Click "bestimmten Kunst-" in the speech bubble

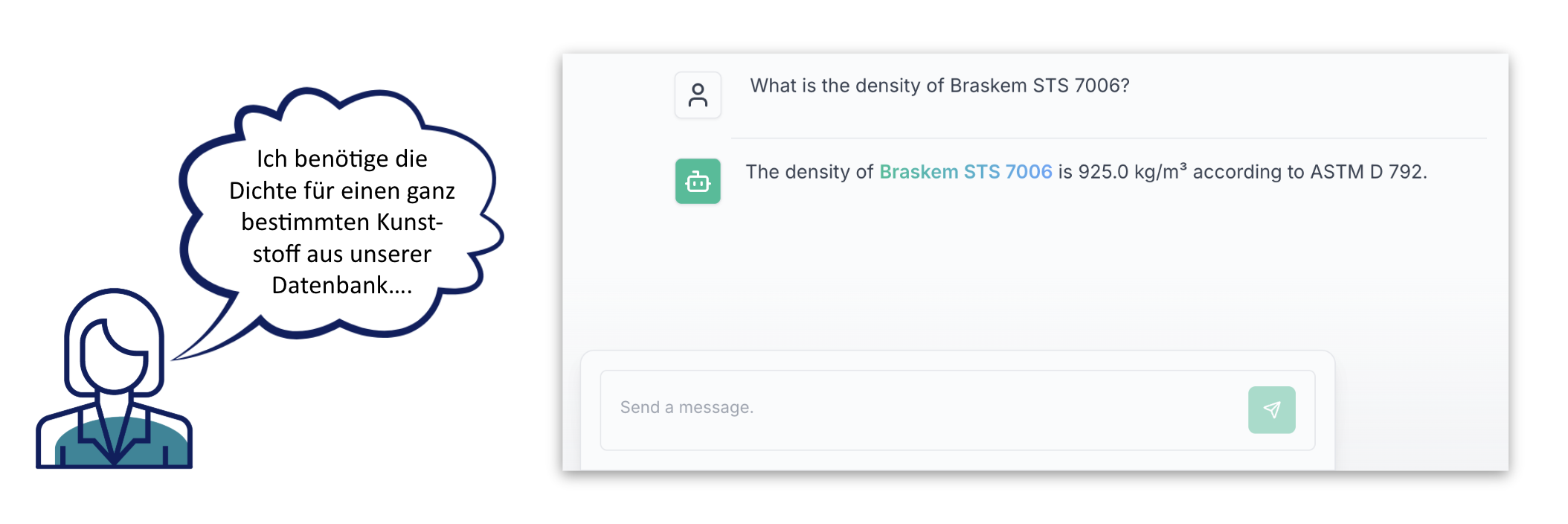pyautogui.click(x=341, y=222)
